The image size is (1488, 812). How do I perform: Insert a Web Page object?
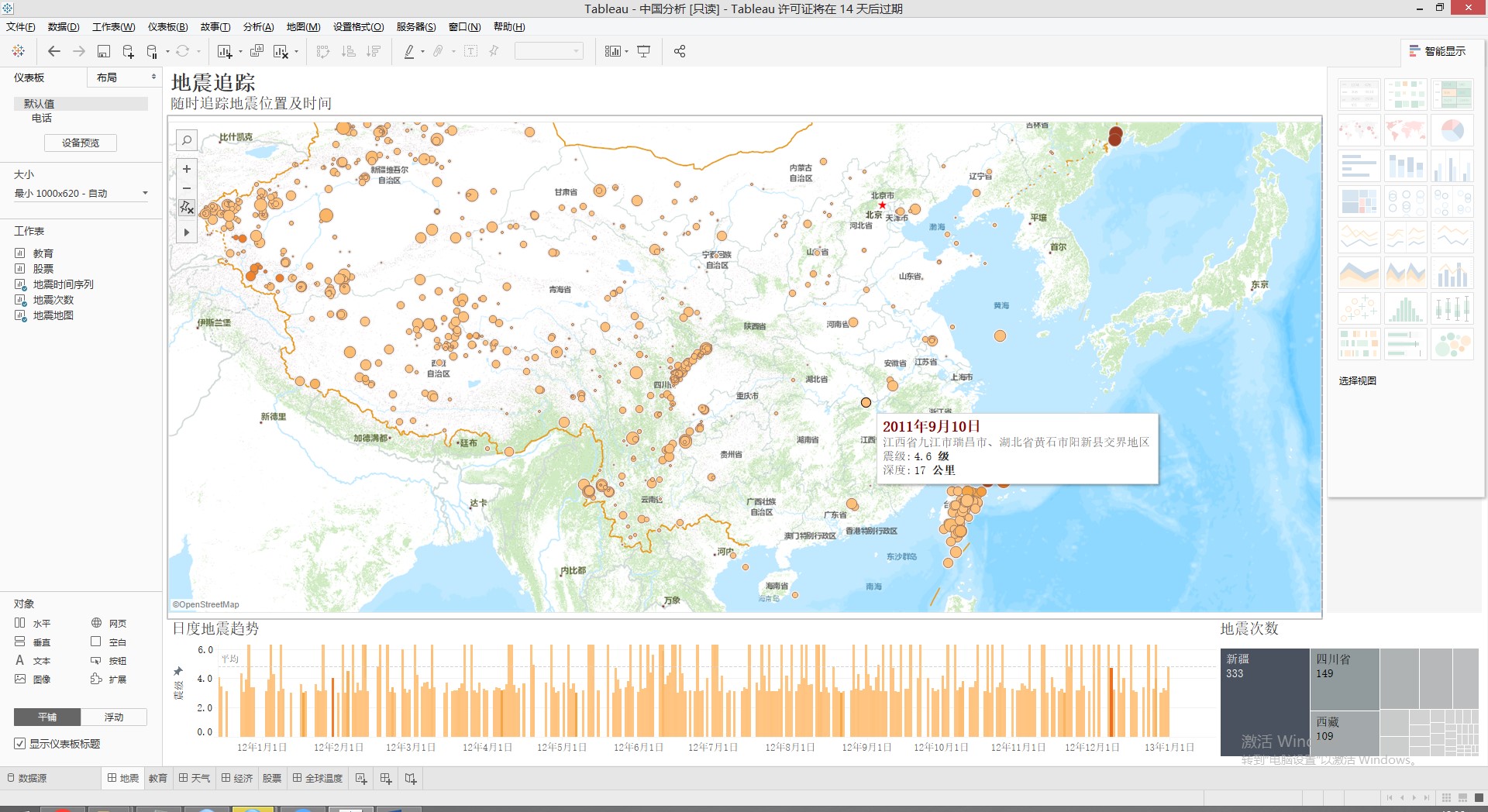(108, 623)
